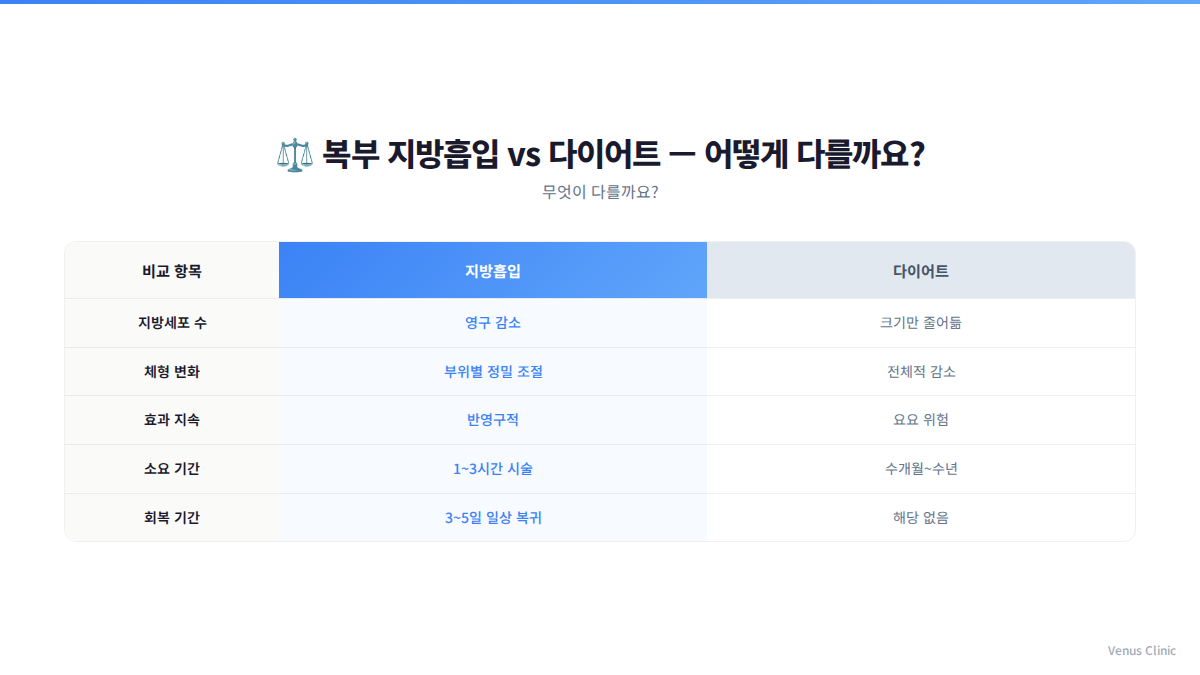Click the balance scale icon in the title

[x=294, y=155]
